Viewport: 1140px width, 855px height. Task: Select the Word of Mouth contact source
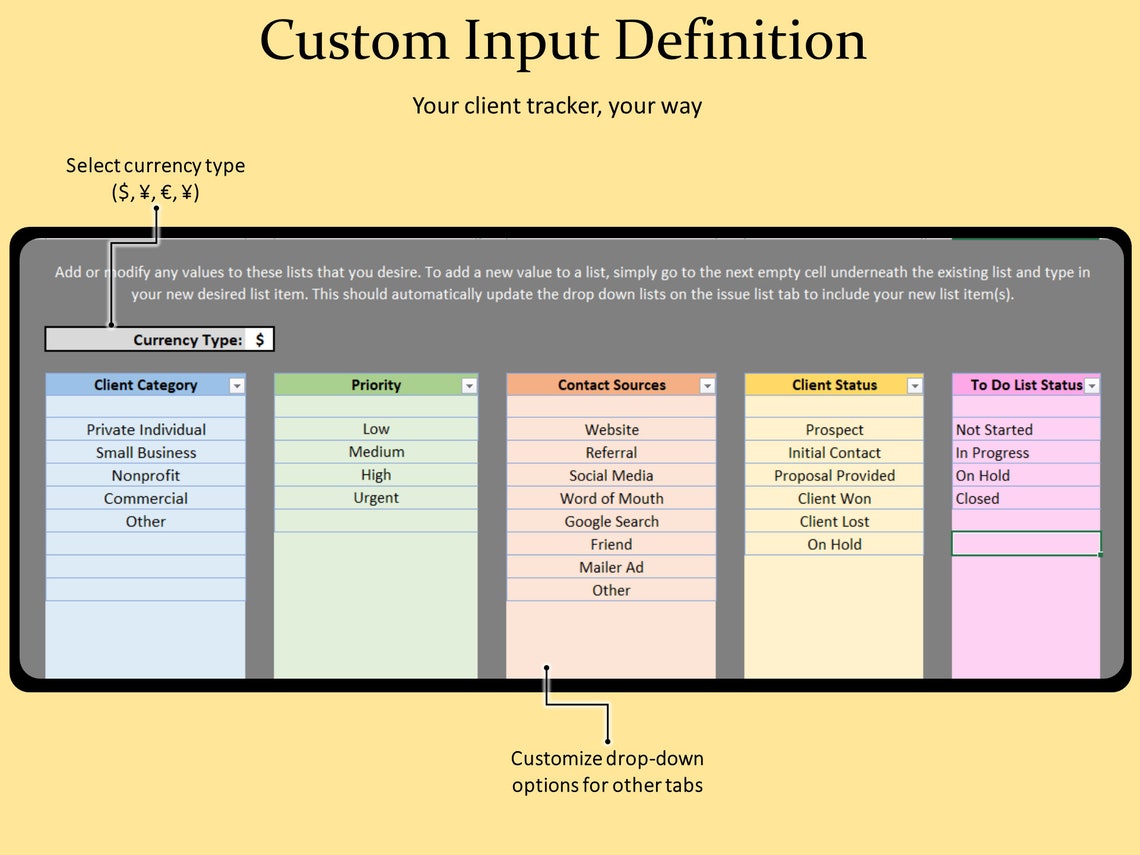coord(611,498)
